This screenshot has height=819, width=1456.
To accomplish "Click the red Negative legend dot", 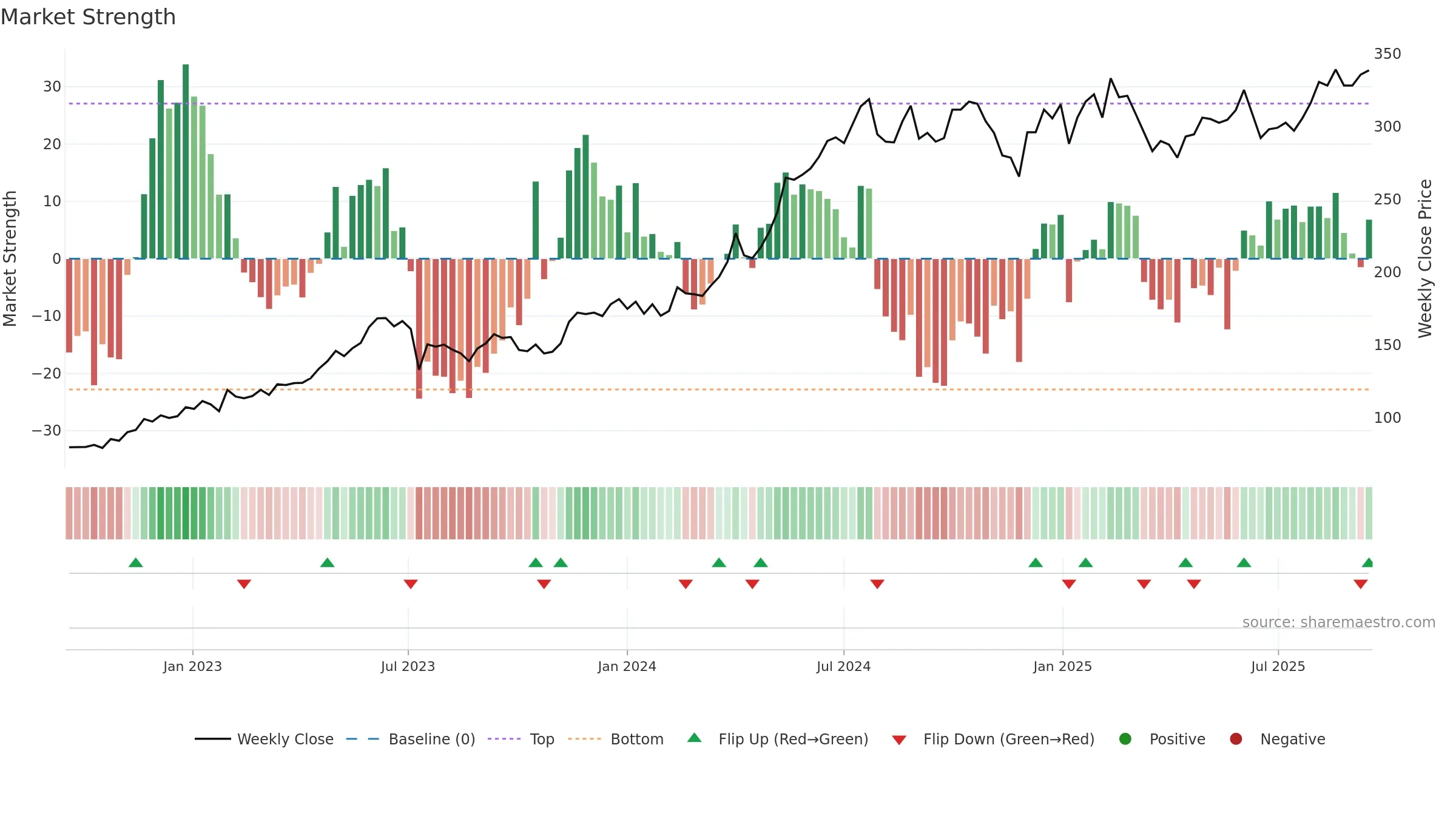I will [1236, 739].
